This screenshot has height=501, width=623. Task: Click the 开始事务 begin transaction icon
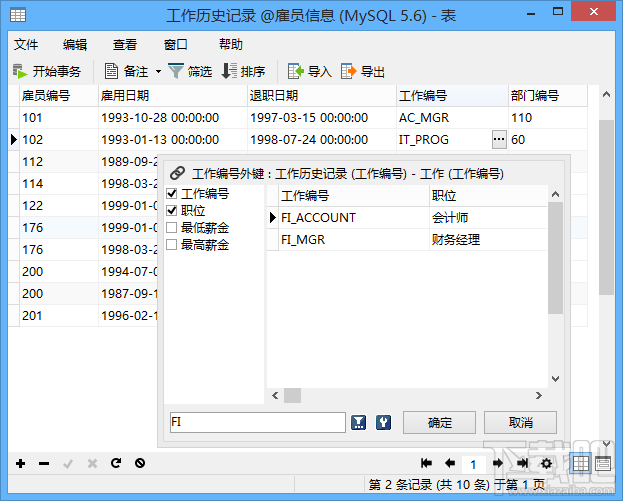20,72
